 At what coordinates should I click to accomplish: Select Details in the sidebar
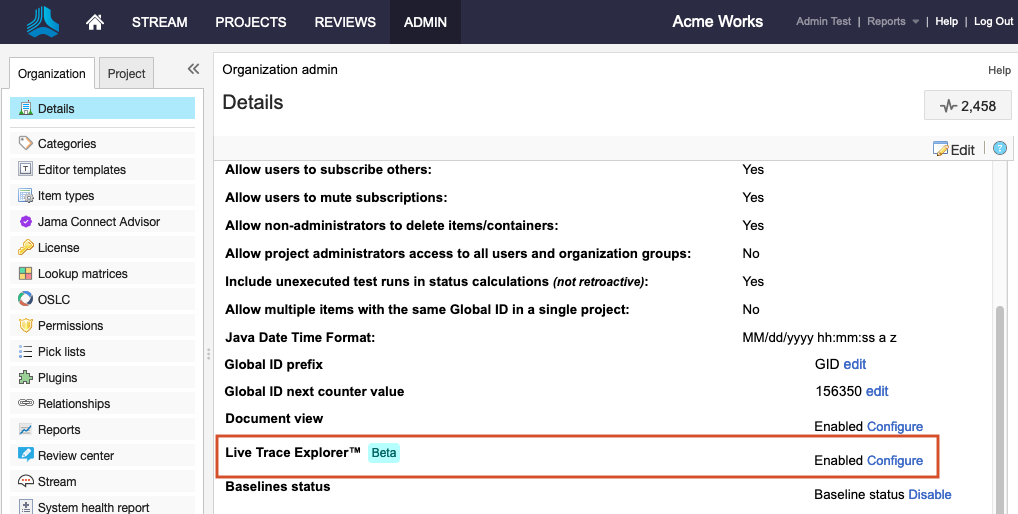click(103, 108)
